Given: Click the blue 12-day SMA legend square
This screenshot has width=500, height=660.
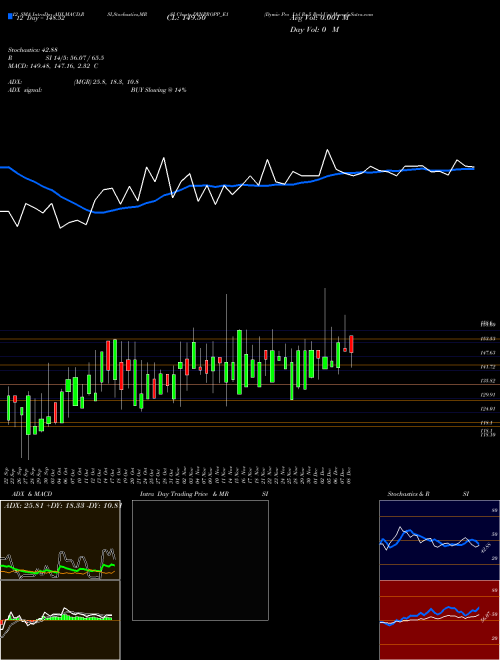Looking at the screenshot, I should pos(11,17).
